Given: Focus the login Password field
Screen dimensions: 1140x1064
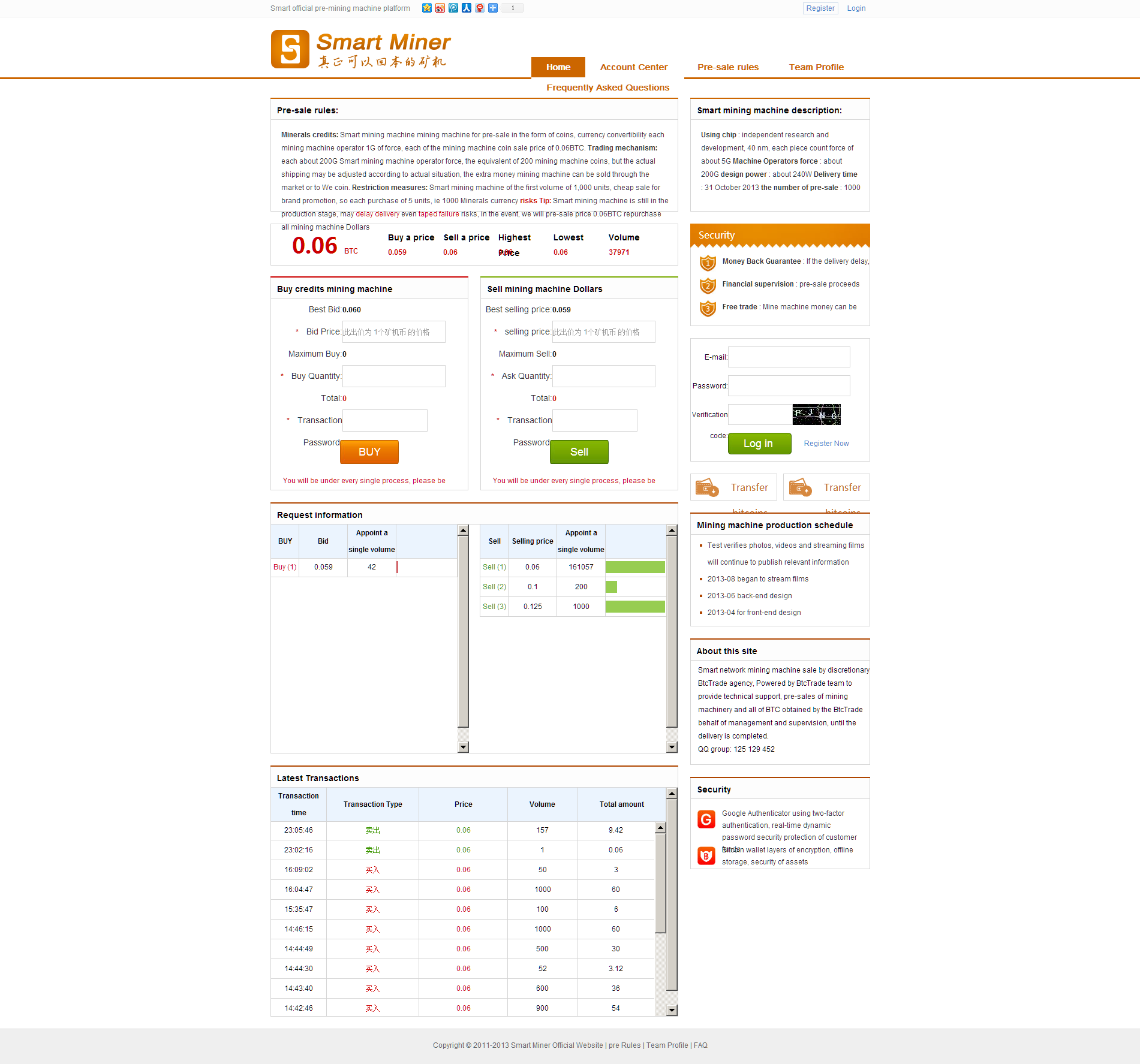Looking at the screenshot, I should (789, 386).
